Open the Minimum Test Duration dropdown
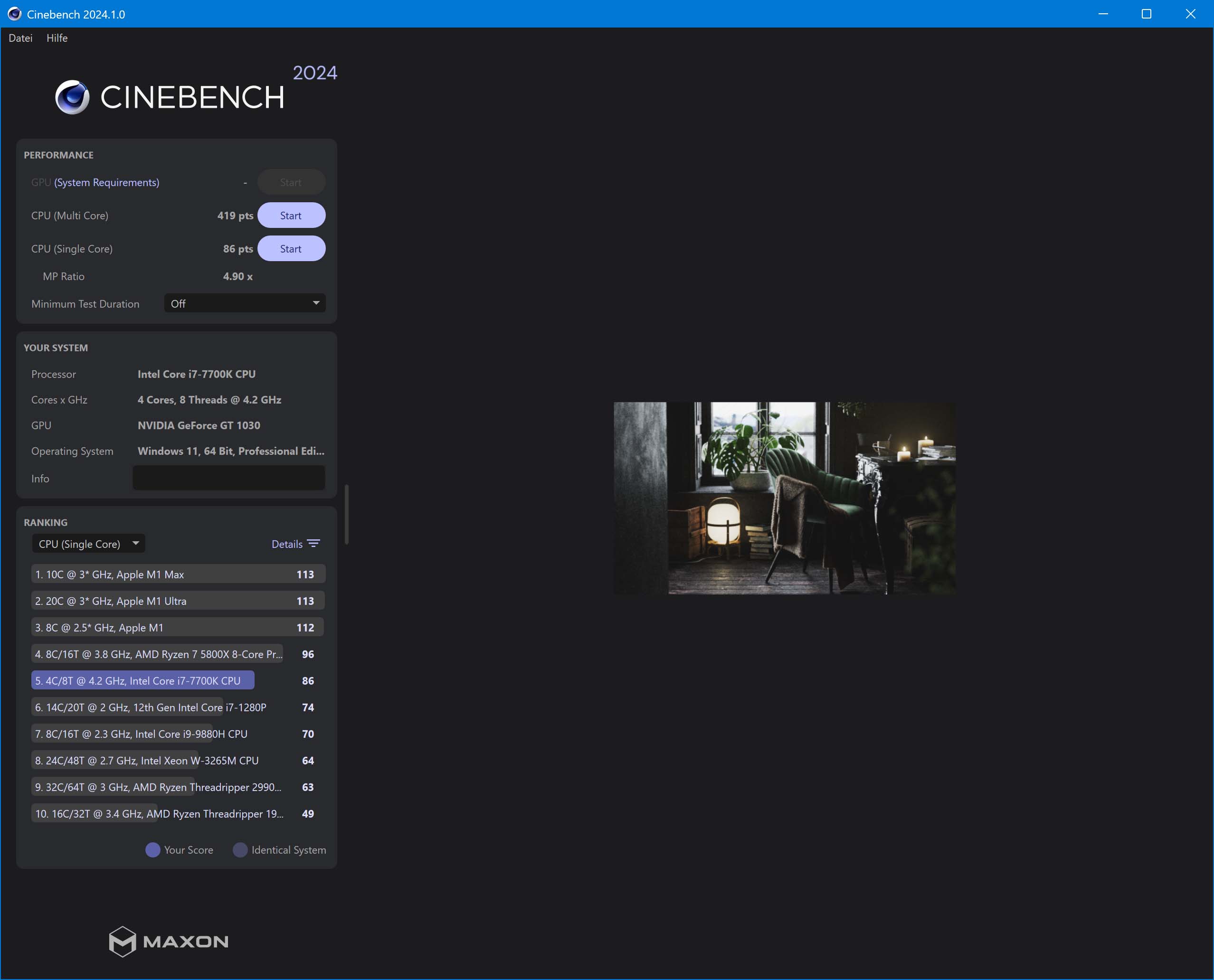 [244, 303]
